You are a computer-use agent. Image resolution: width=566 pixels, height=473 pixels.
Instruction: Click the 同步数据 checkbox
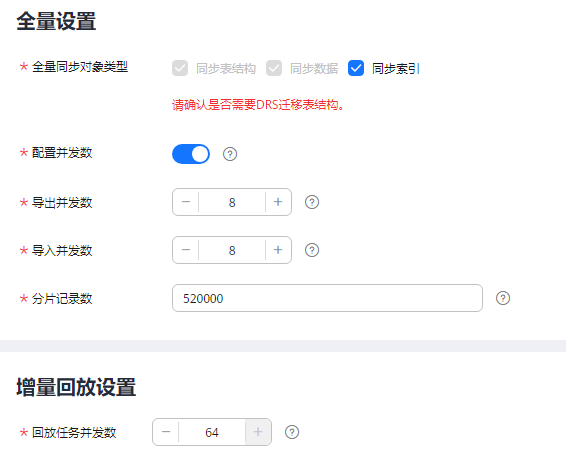(274, 68)
